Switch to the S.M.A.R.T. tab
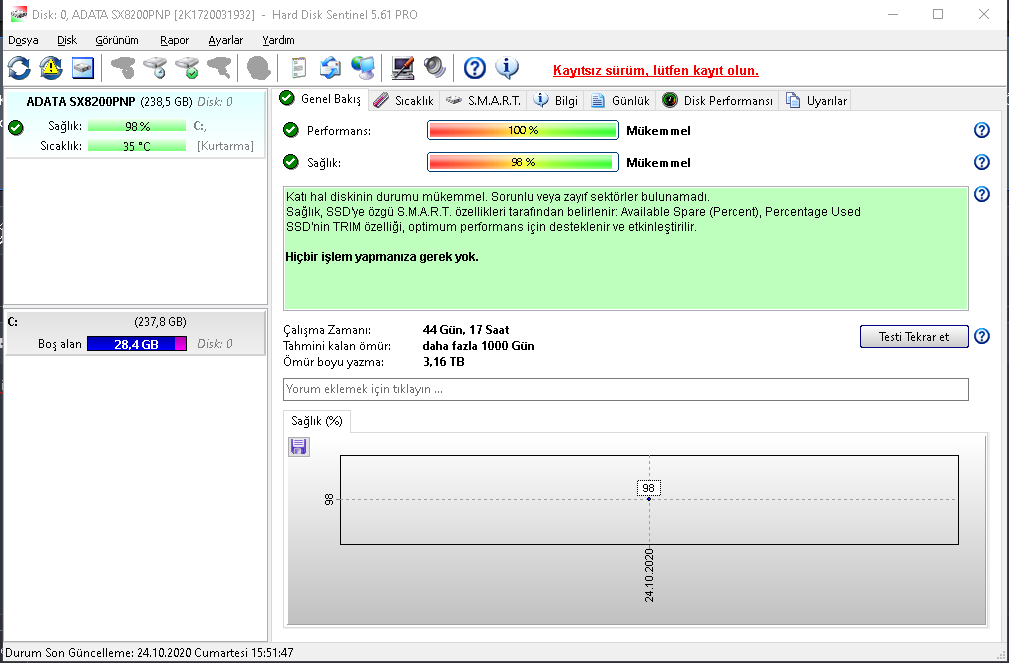 tap(483, 100)
